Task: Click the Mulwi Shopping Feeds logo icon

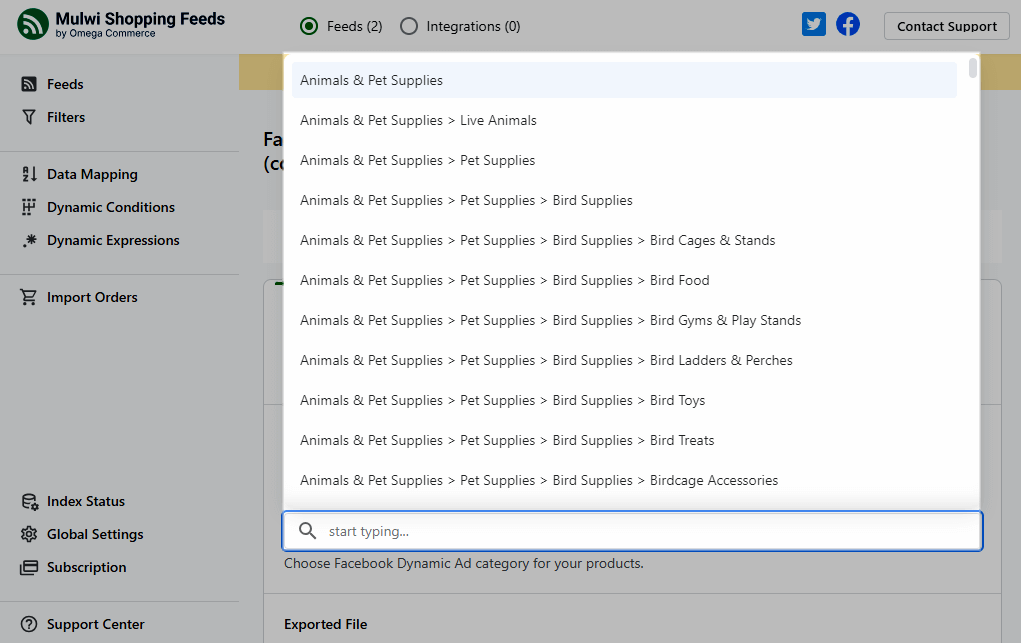Action: pos(33,25)
